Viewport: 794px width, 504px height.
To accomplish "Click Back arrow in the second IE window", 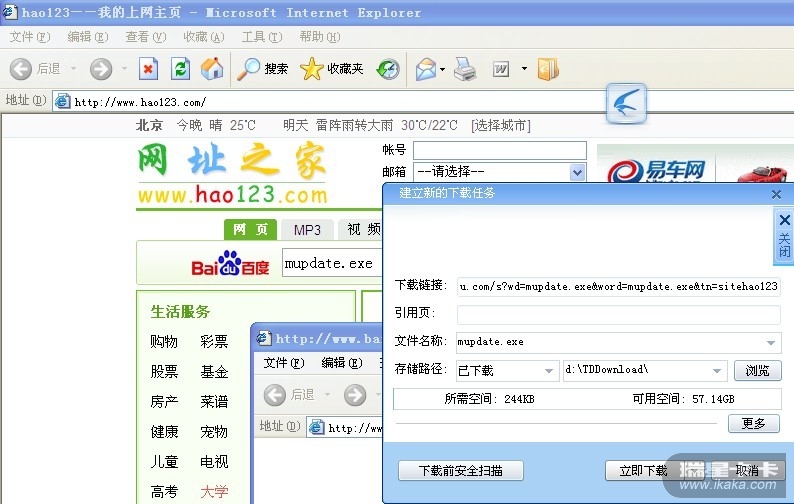I will point(275,395).
